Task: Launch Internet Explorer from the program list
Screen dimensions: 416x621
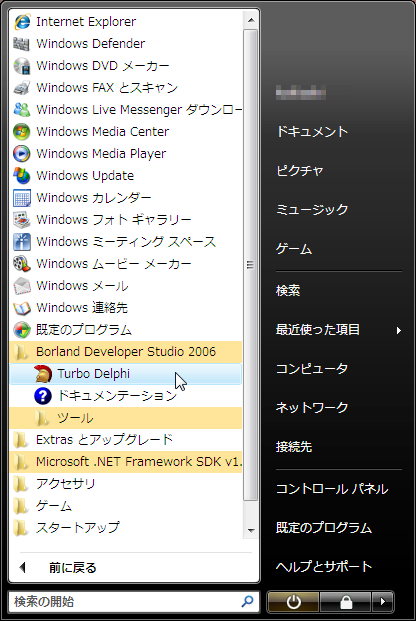Action: [126, 21]
